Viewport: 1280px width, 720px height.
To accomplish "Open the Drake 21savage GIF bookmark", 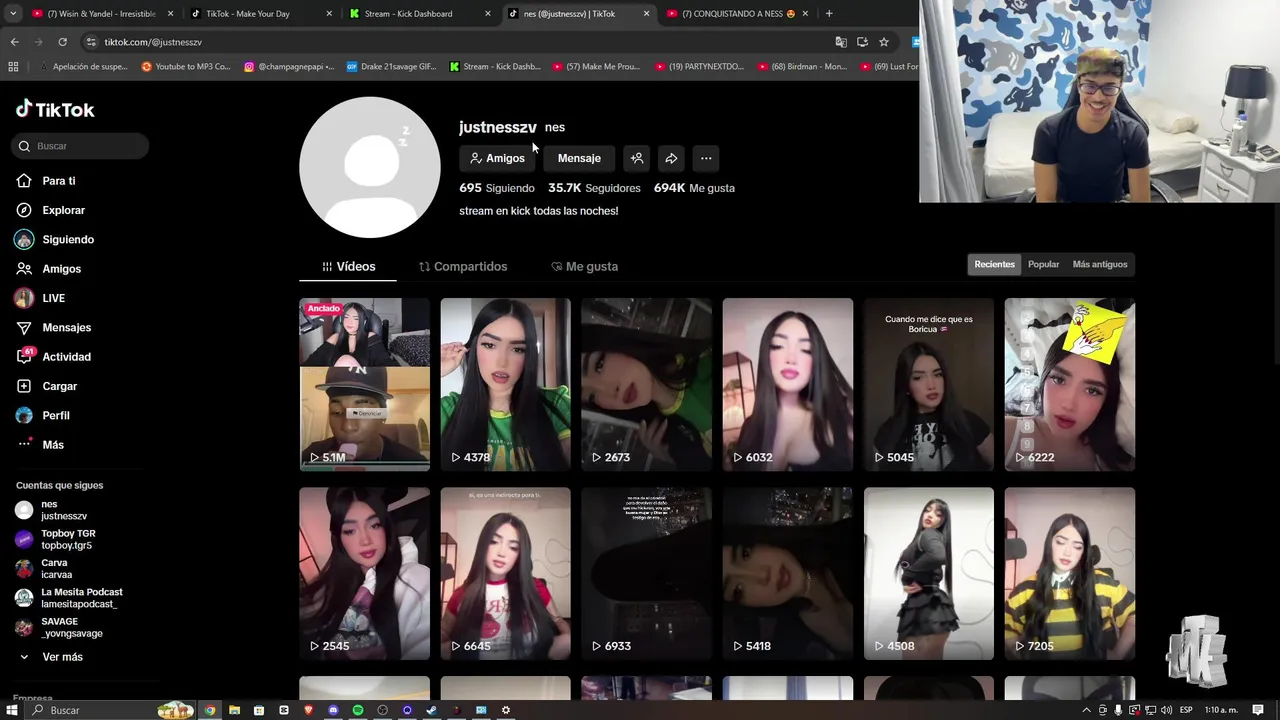I will (x=392, y=67).
